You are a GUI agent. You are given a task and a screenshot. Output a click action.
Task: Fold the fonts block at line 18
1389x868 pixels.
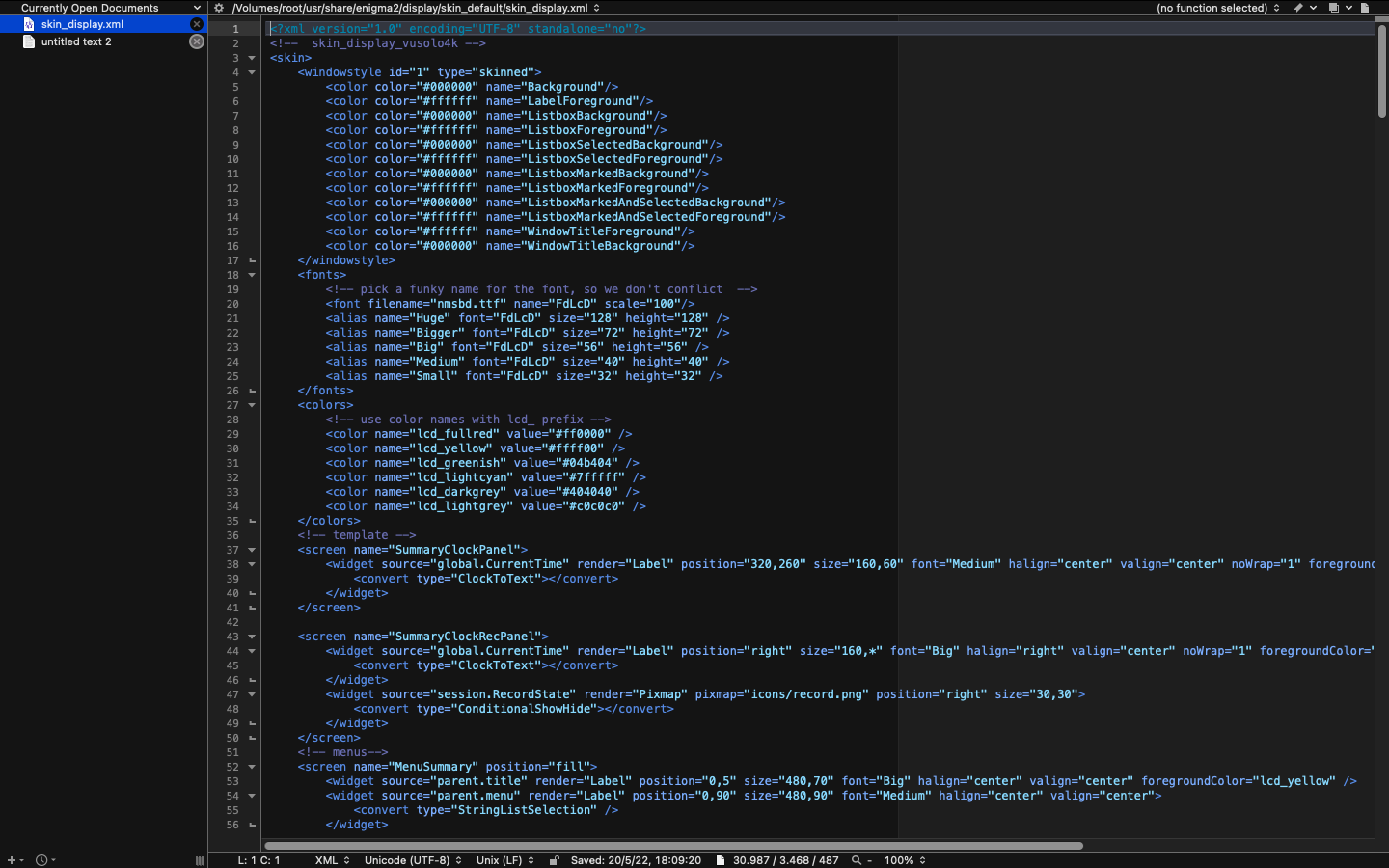point(252,275)
